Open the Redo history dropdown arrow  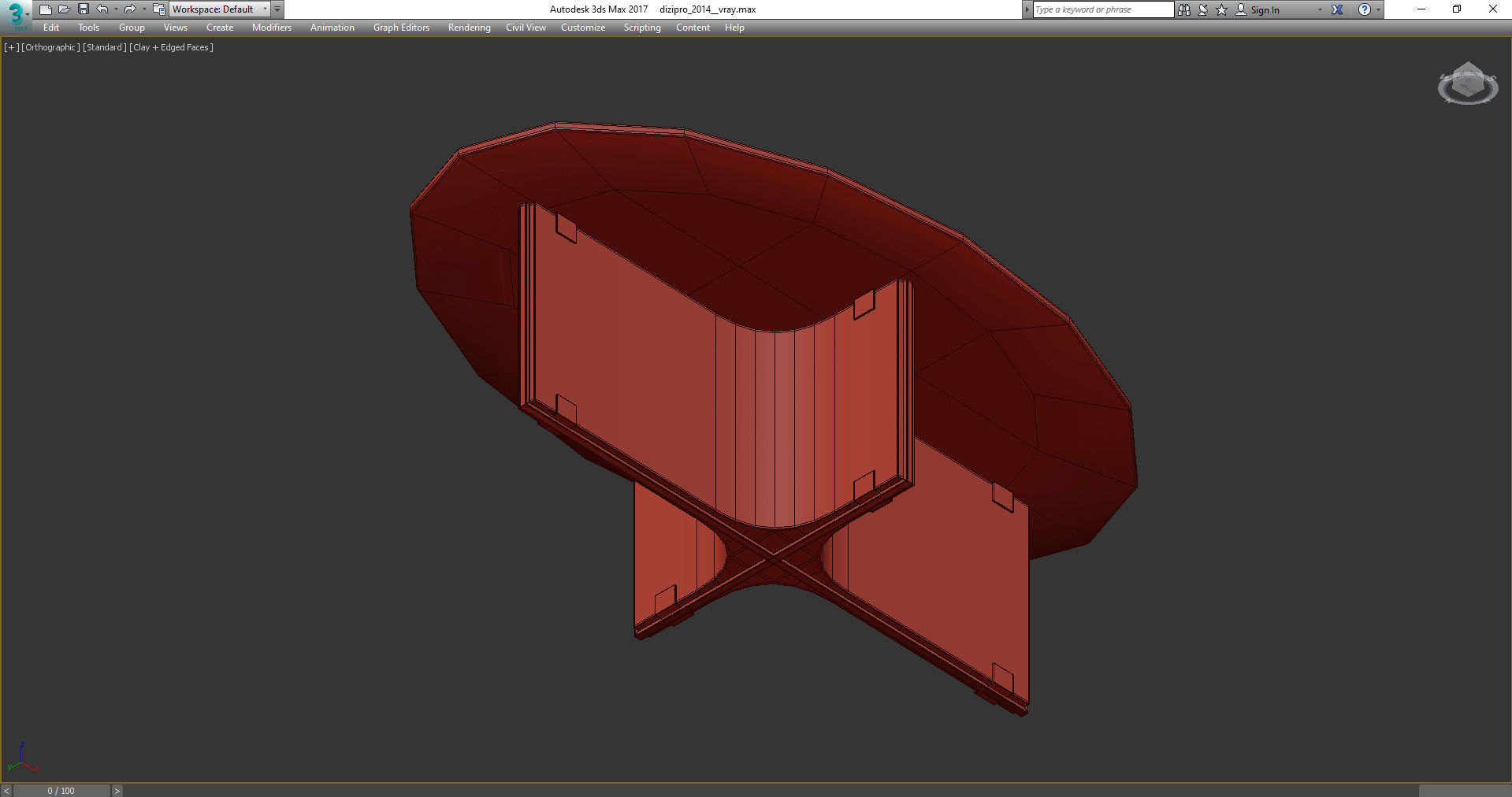click(143, 9)
